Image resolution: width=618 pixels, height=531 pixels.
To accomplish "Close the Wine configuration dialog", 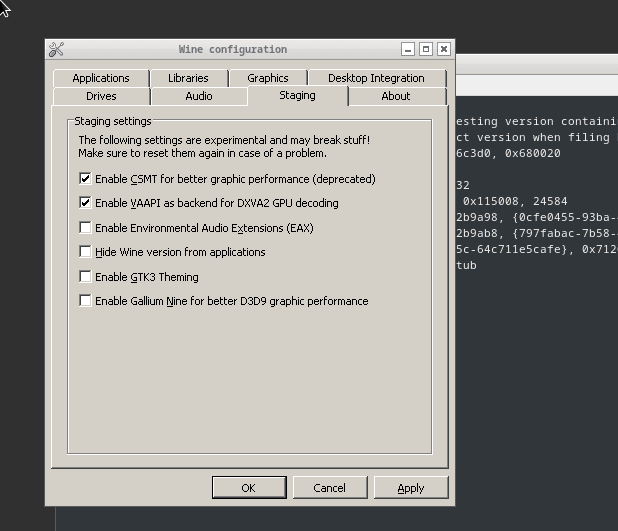I will (444, 49).
